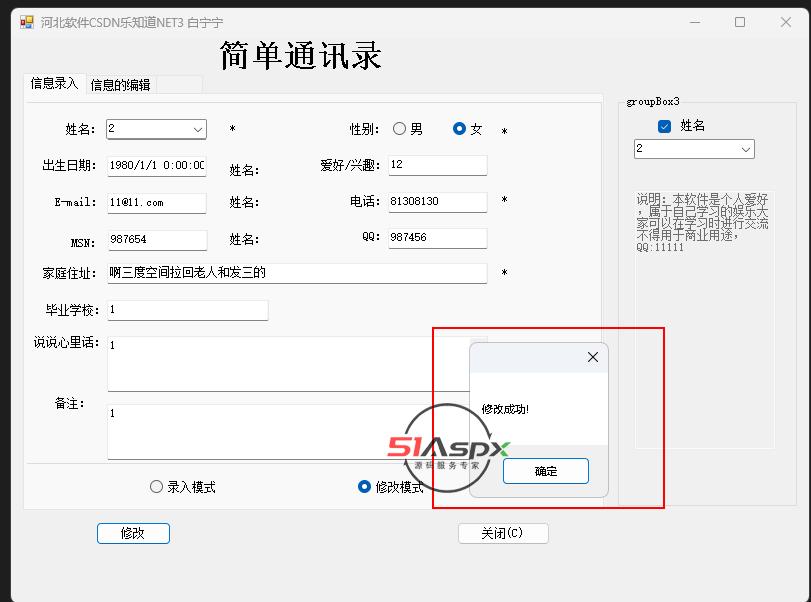Switch to 录入模式 radio option
This screenshot has width=811, height=602.
tap(157, 487)
